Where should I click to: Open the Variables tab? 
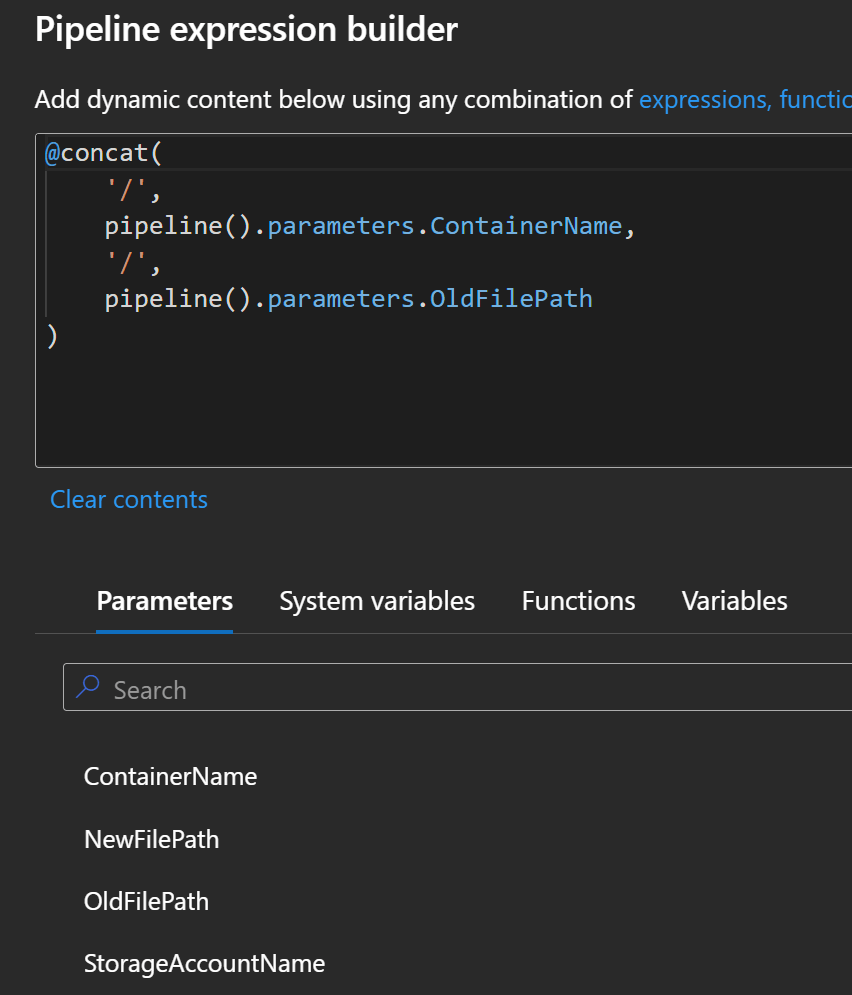[734, 600]
